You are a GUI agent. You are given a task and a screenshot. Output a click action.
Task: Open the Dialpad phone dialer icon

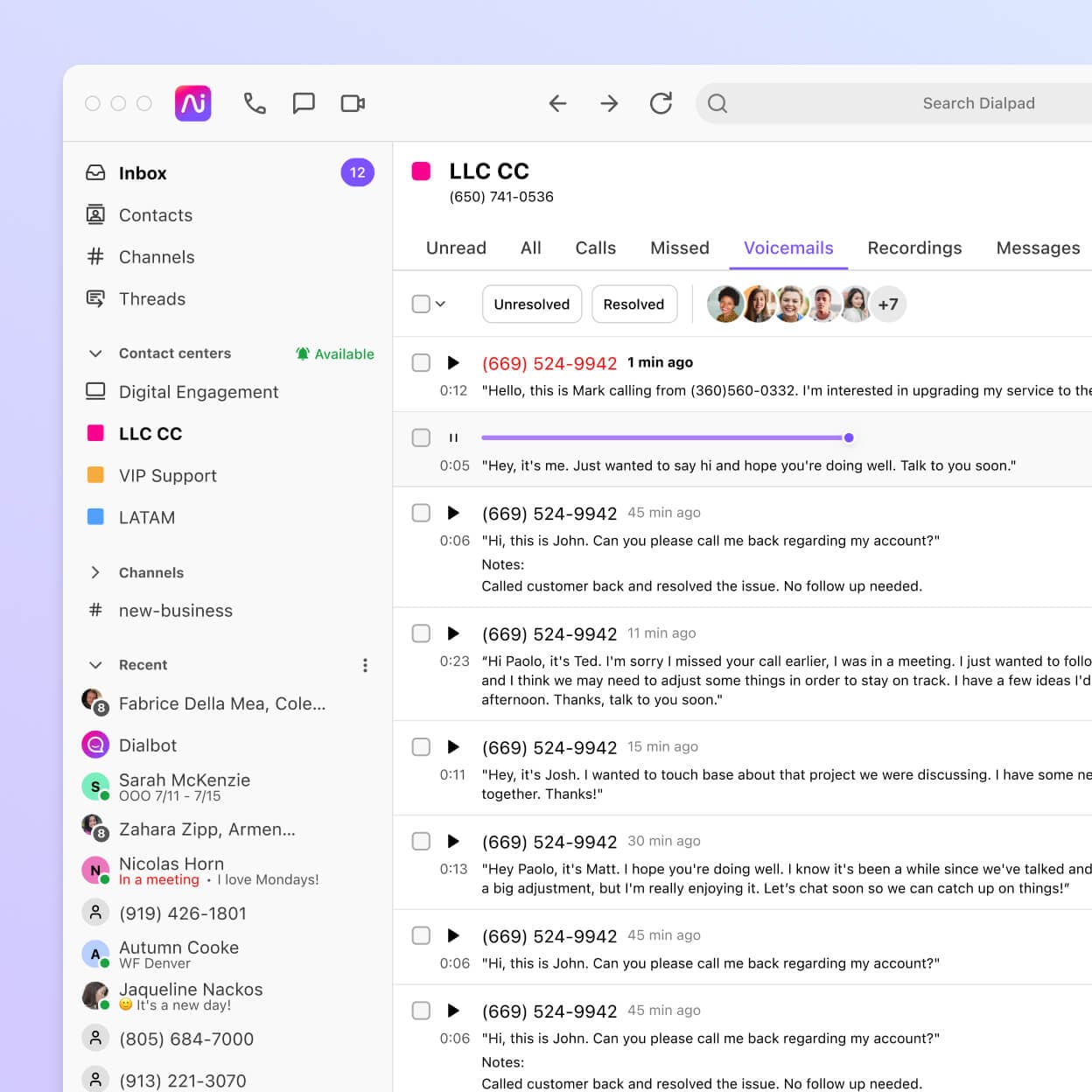pos(255,103)
